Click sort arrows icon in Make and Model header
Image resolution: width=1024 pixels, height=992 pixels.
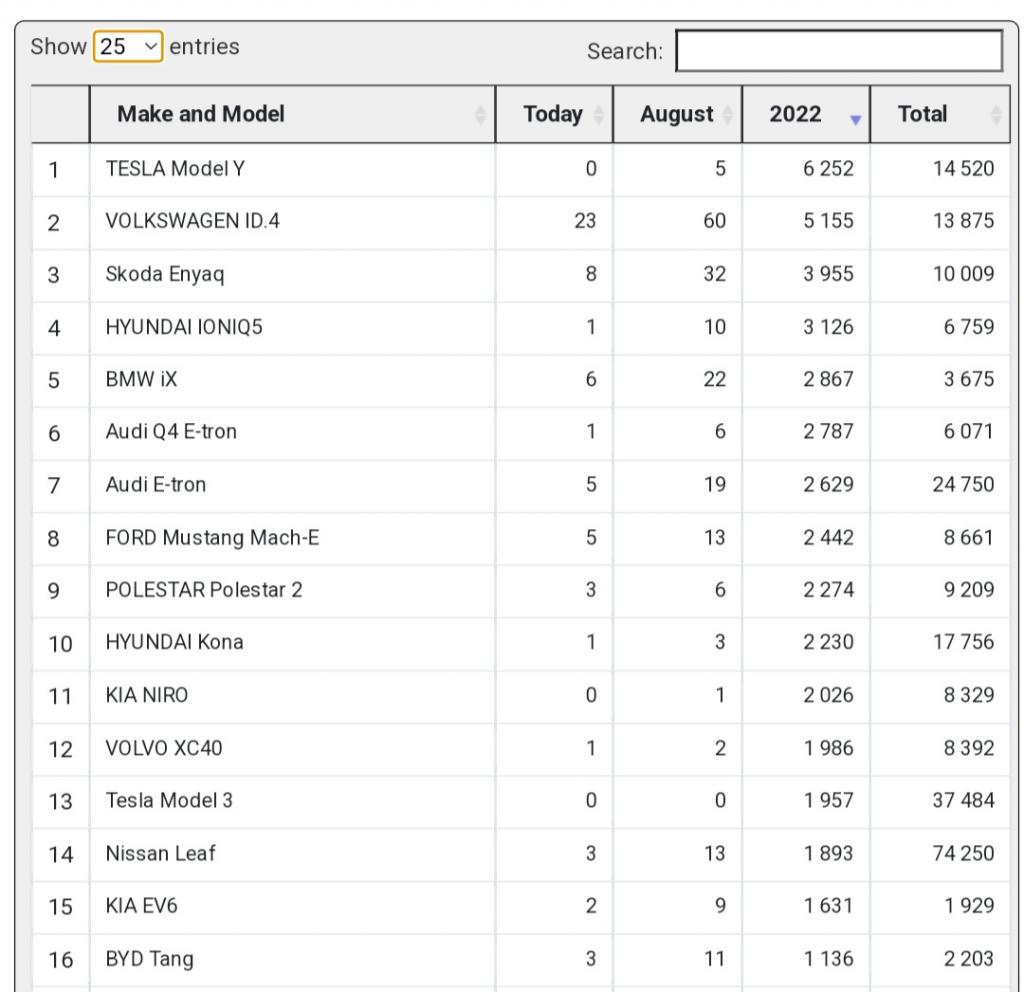[480, 115]
